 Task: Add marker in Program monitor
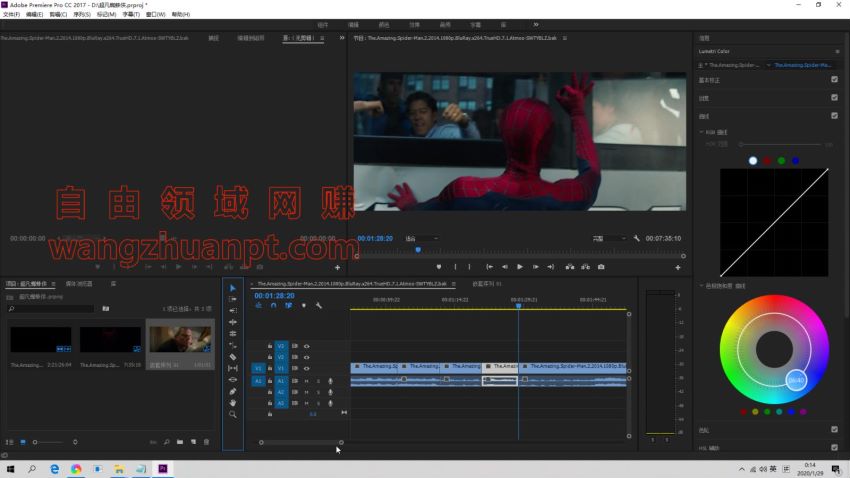(x=439, y=267)
